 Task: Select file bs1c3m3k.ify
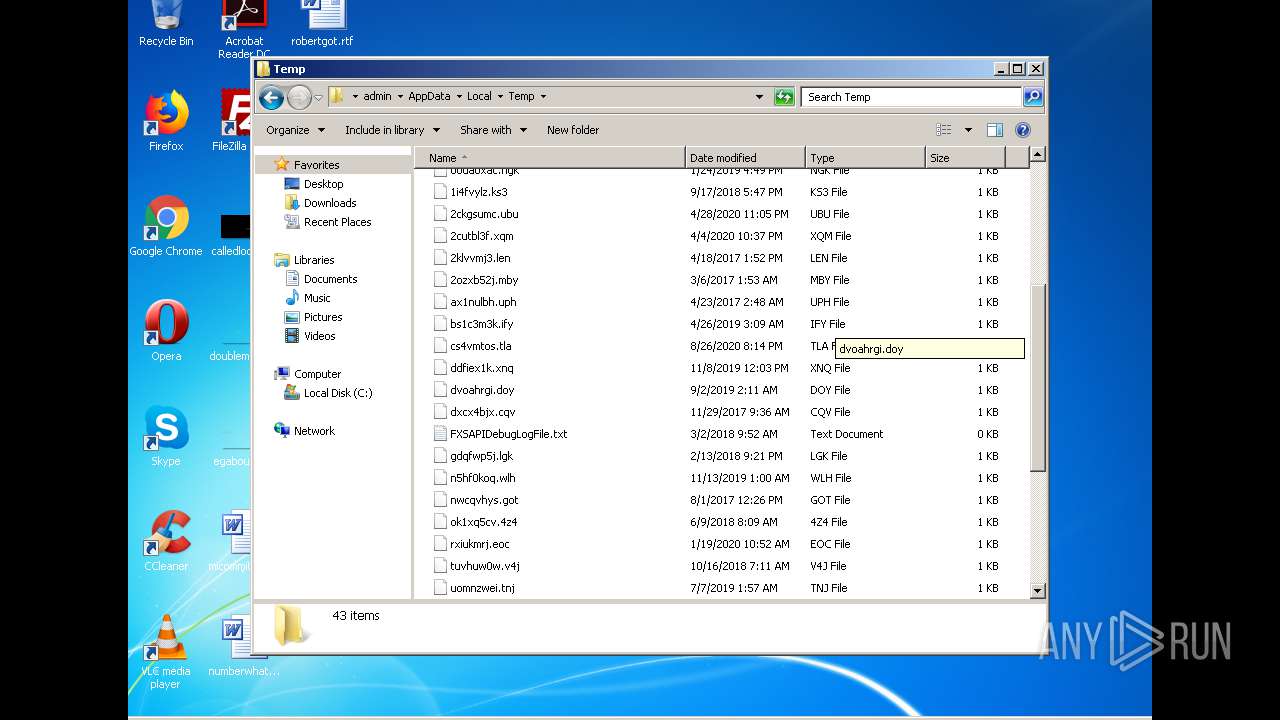(481, 324)
